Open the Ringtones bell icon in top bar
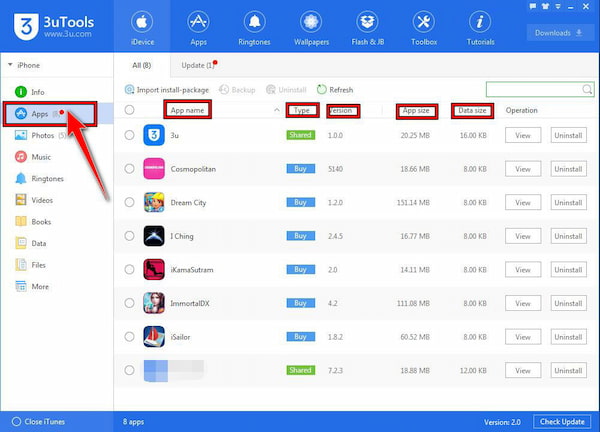 tap(254, 22)
